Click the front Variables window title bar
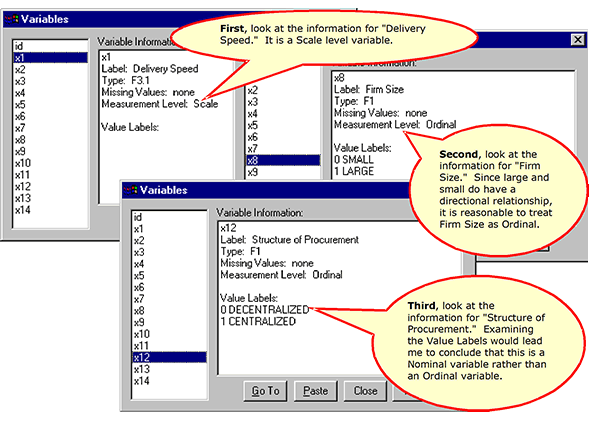 coord(264,190)
